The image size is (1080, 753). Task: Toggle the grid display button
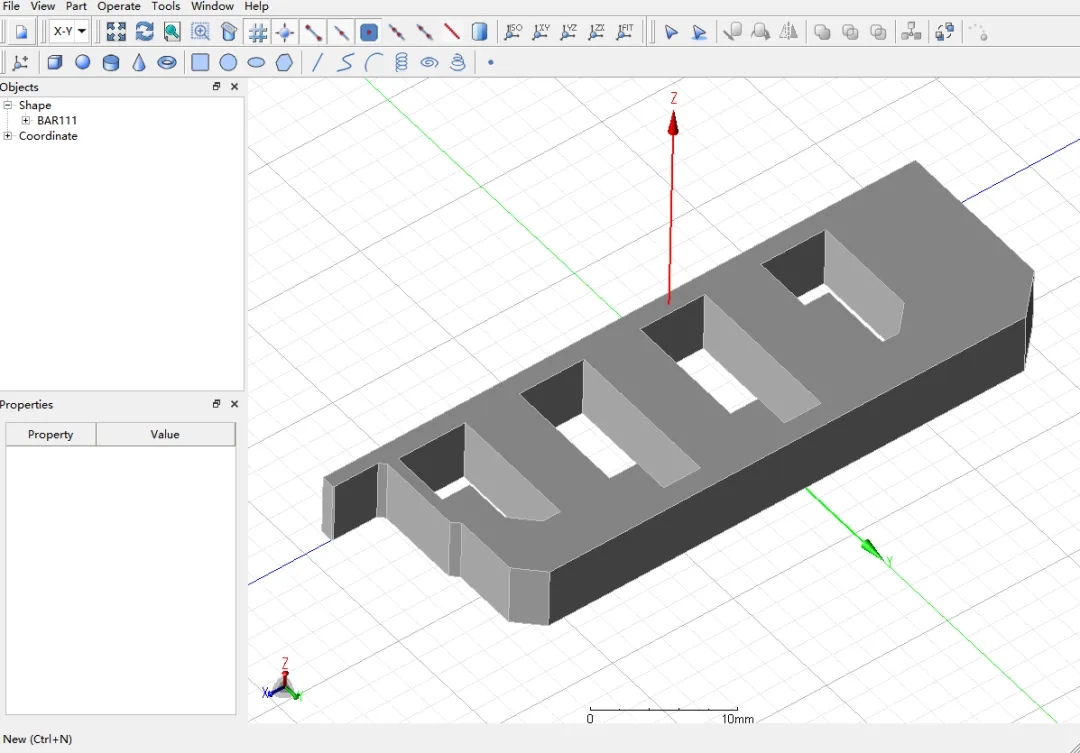(257, 32)
